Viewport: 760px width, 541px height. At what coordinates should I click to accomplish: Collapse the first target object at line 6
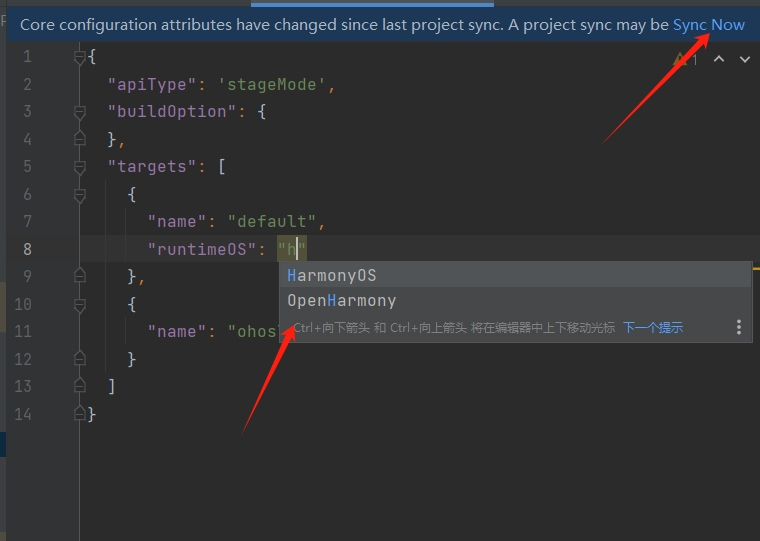point(80,194)
